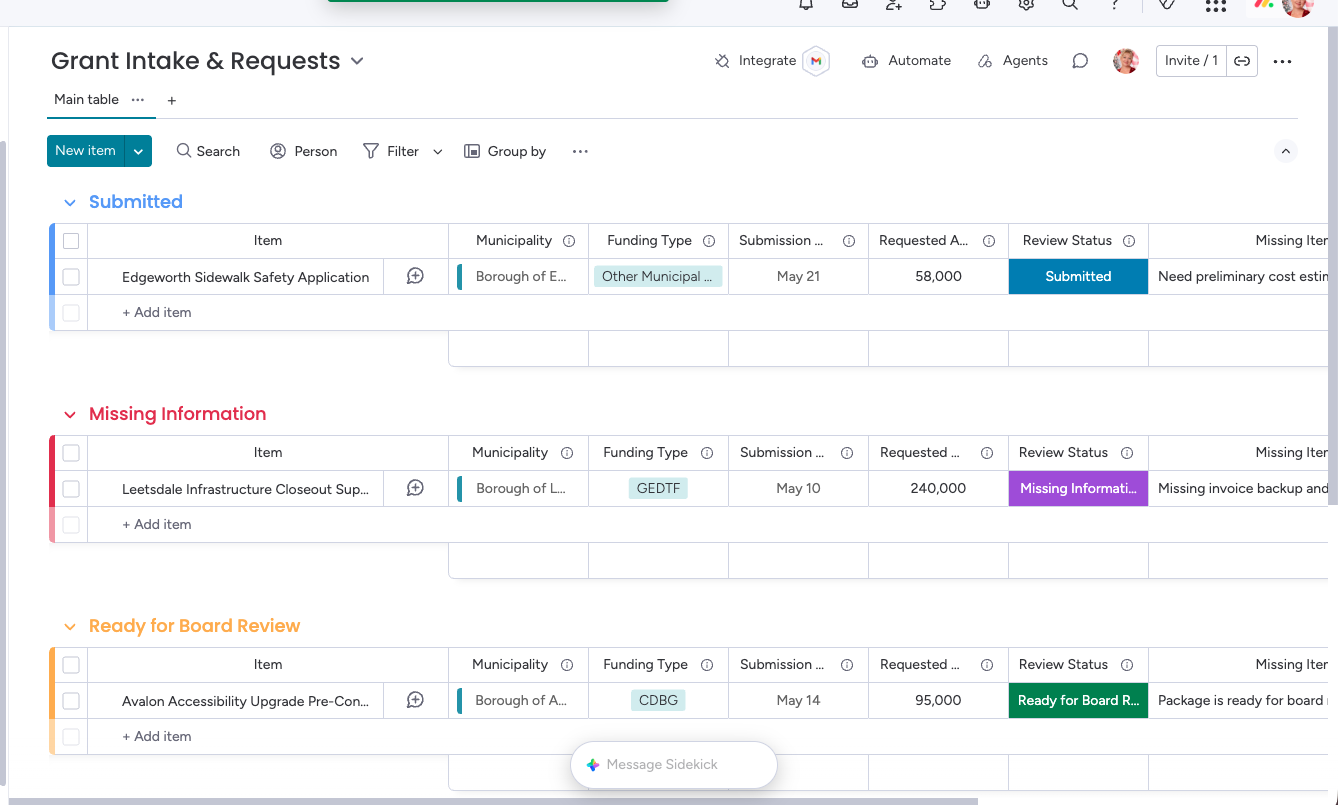Collapse the Submitted group
The width and height of the screenshot is (1338, 805).
pyautogui.click(x=70, y=203)
